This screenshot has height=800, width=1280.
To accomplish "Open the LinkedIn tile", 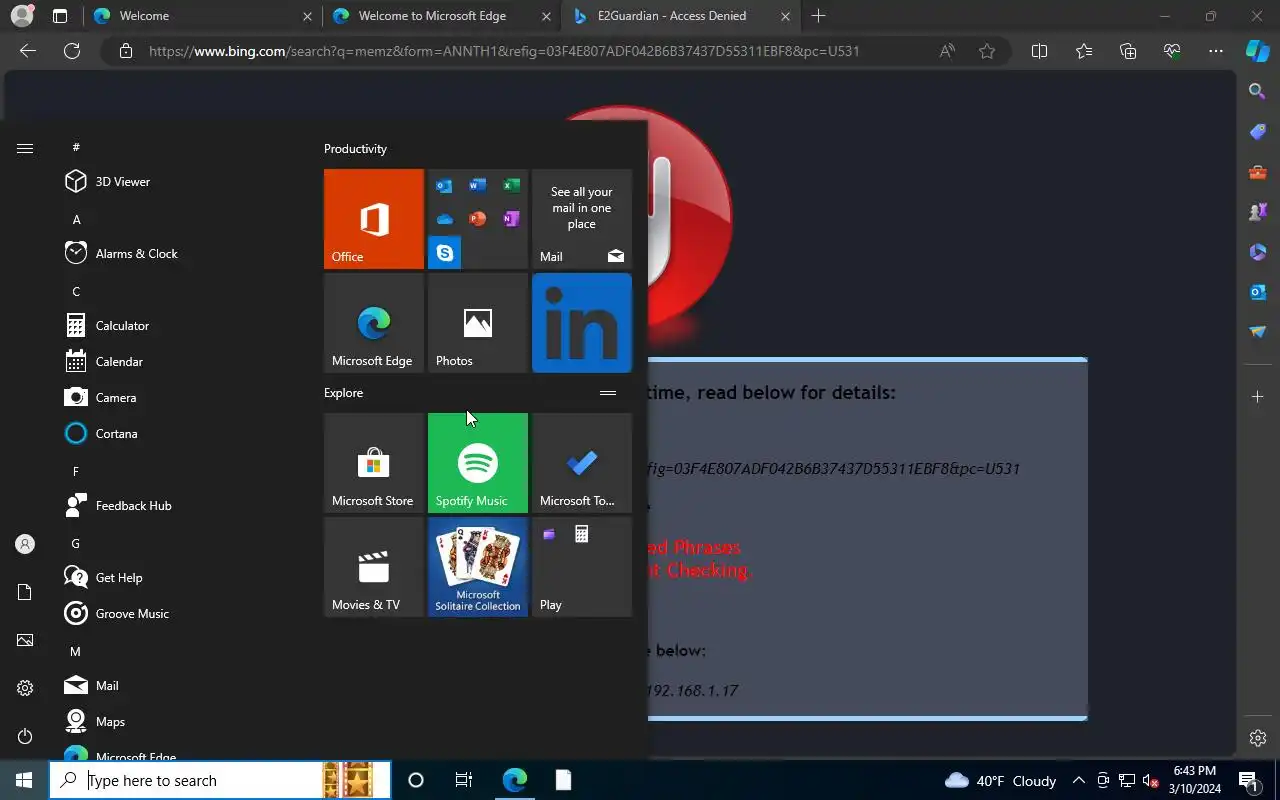I will pyautogui.click(x=582, y=323).
